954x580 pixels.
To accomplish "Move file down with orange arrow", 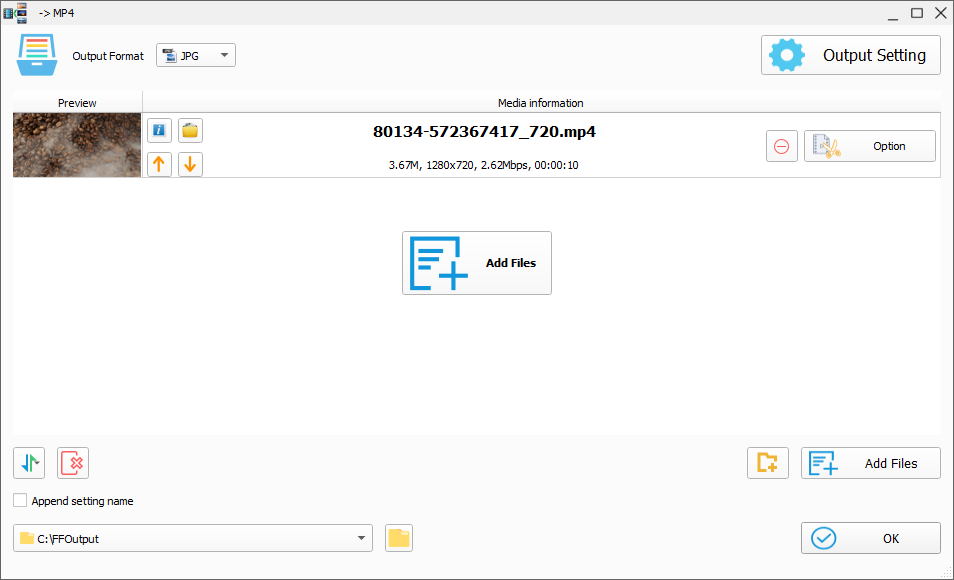I will coord(190,164).
